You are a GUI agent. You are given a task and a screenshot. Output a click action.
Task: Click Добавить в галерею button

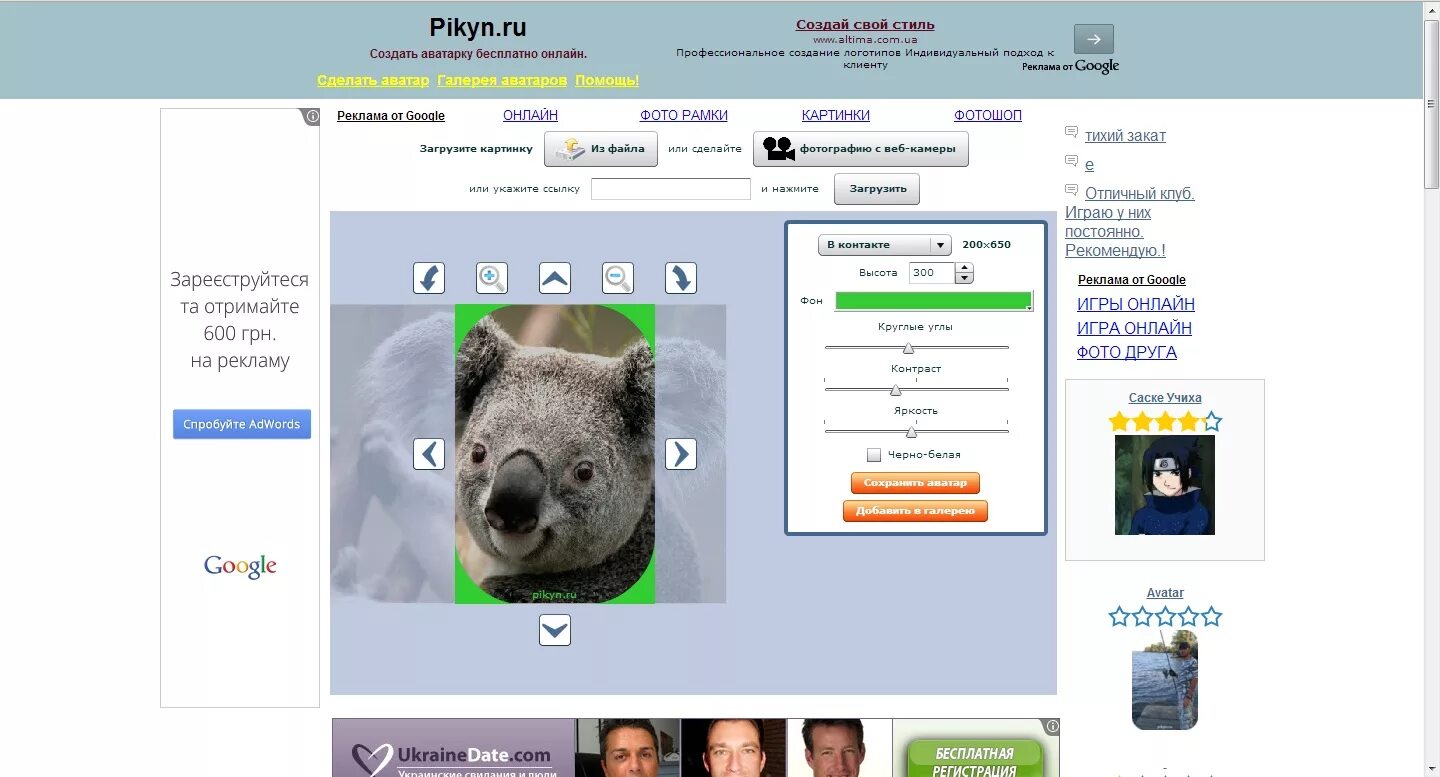point(915,511)
